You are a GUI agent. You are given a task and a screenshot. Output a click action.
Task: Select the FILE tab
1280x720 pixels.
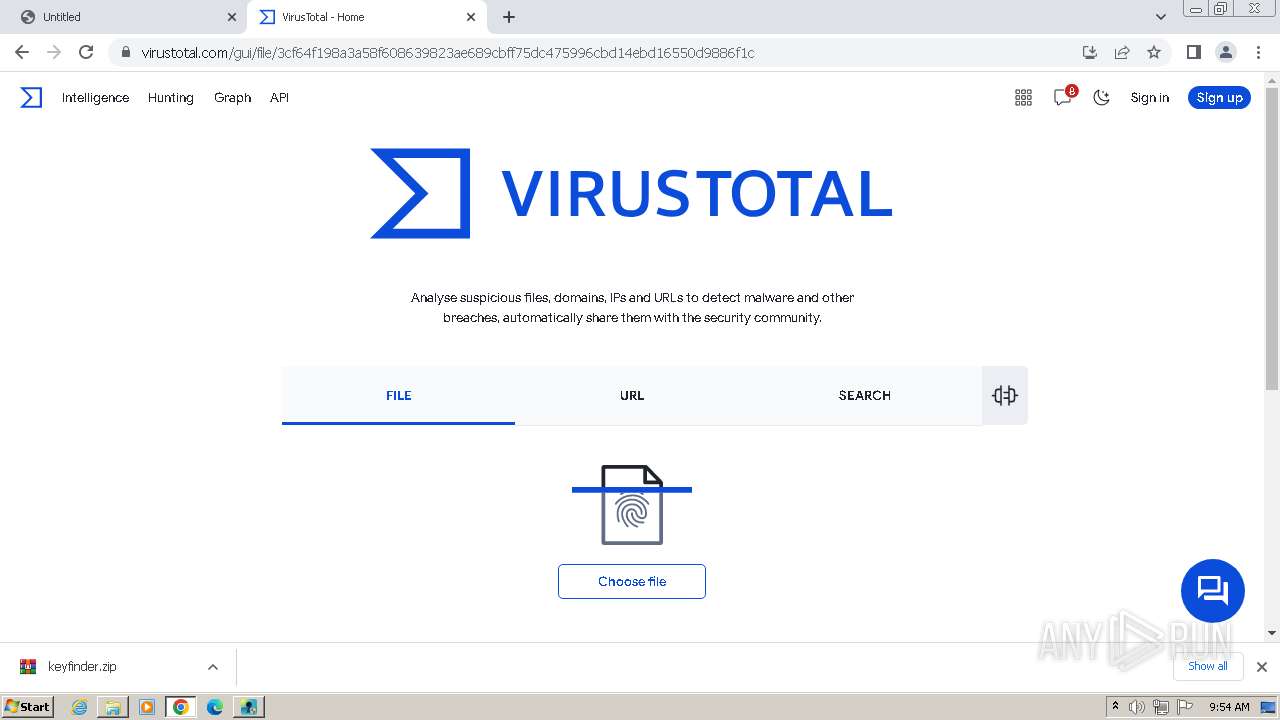tap(398, 395)
